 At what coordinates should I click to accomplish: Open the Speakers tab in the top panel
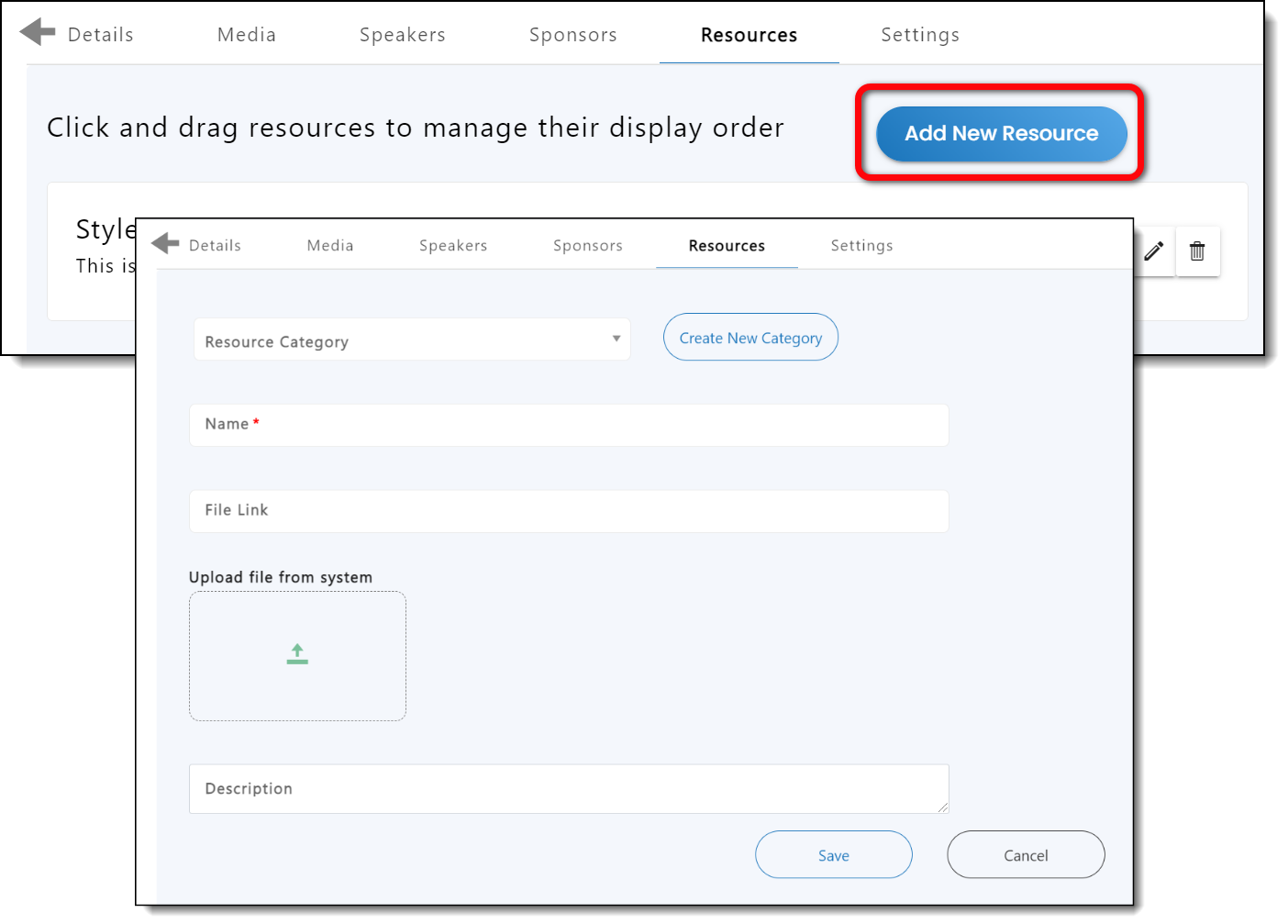click(x=402, y=35)
